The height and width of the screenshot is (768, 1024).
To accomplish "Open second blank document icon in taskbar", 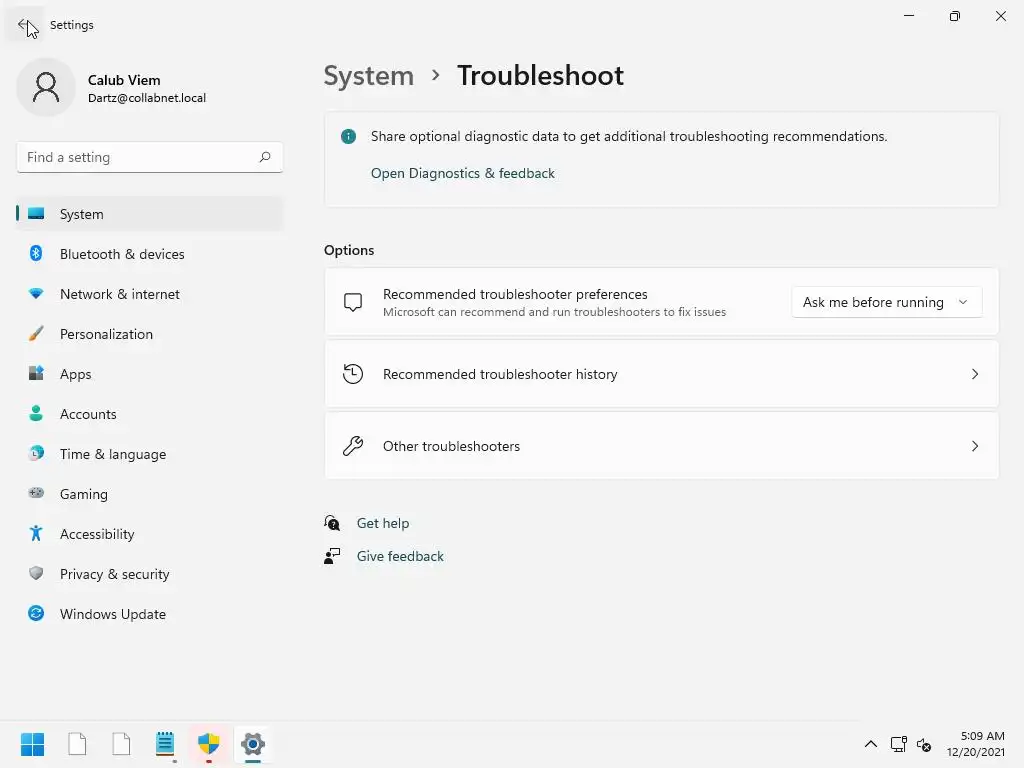I will tap(121, 744).
